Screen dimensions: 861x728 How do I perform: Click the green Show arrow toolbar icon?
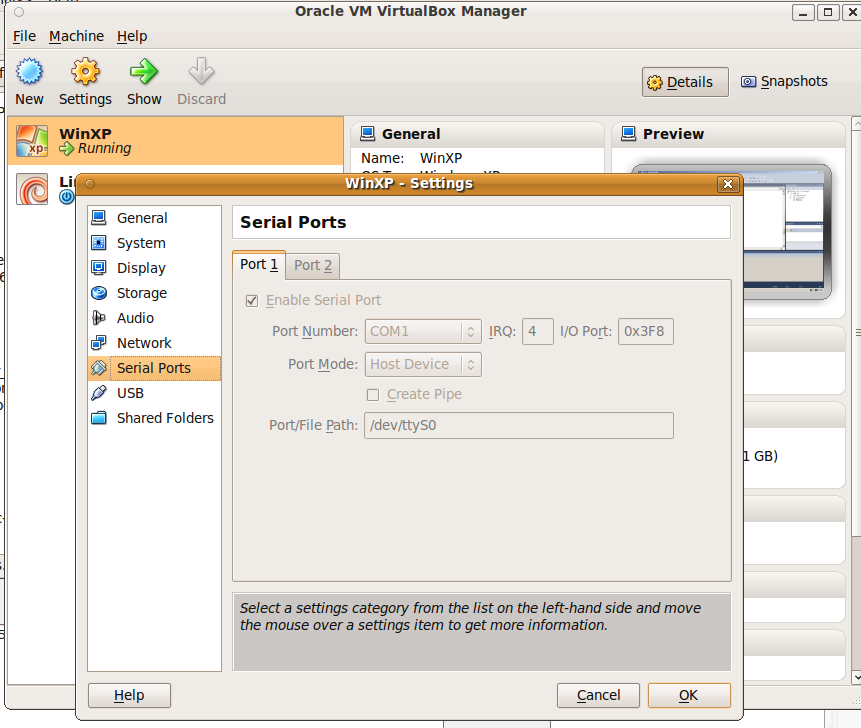pyautogui.click(x=144, y=72)
